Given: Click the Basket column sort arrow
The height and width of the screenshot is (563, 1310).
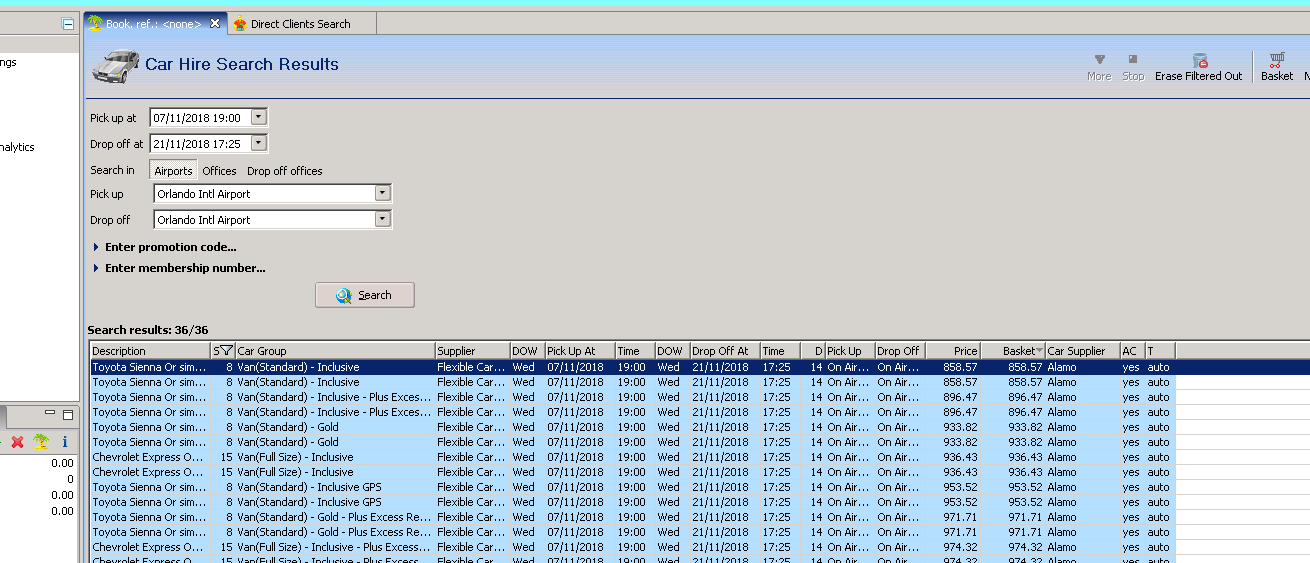Looking at the screenshot, I should pyautogui.click(x=1040, y=351).
